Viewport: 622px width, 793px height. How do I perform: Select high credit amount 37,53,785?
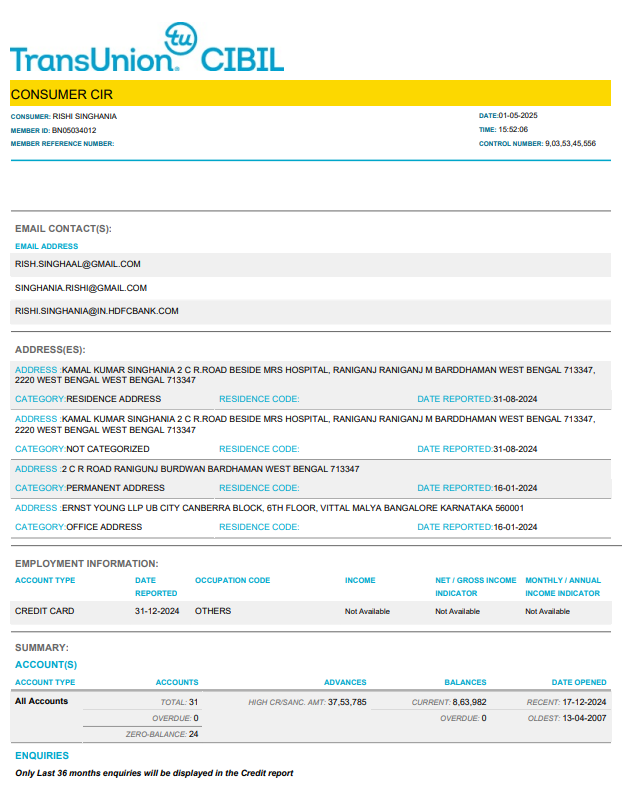[347, 702]
